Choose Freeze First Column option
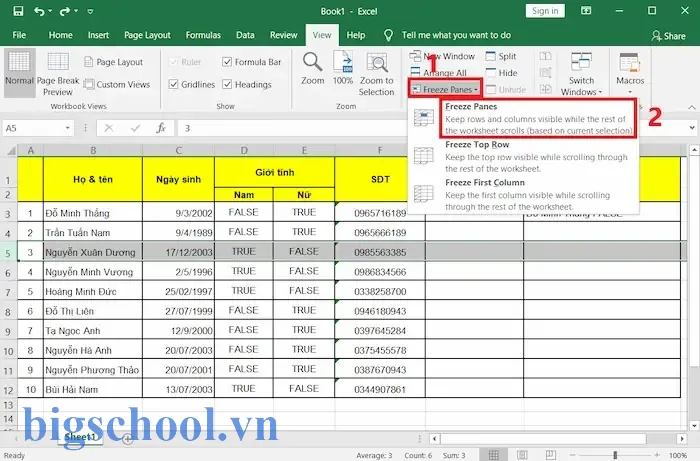This screenshot has width=700, height=461. click(x=523, y=195)
